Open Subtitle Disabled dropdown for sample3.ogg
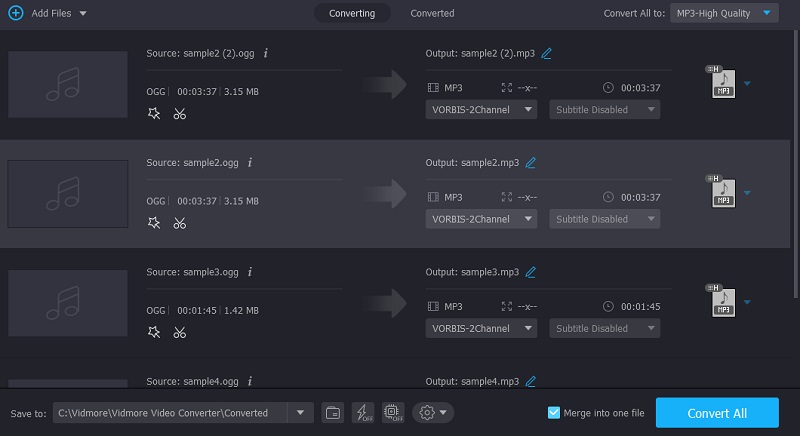The height and width of the screenshot is (436, 800). tap(604, 328)
